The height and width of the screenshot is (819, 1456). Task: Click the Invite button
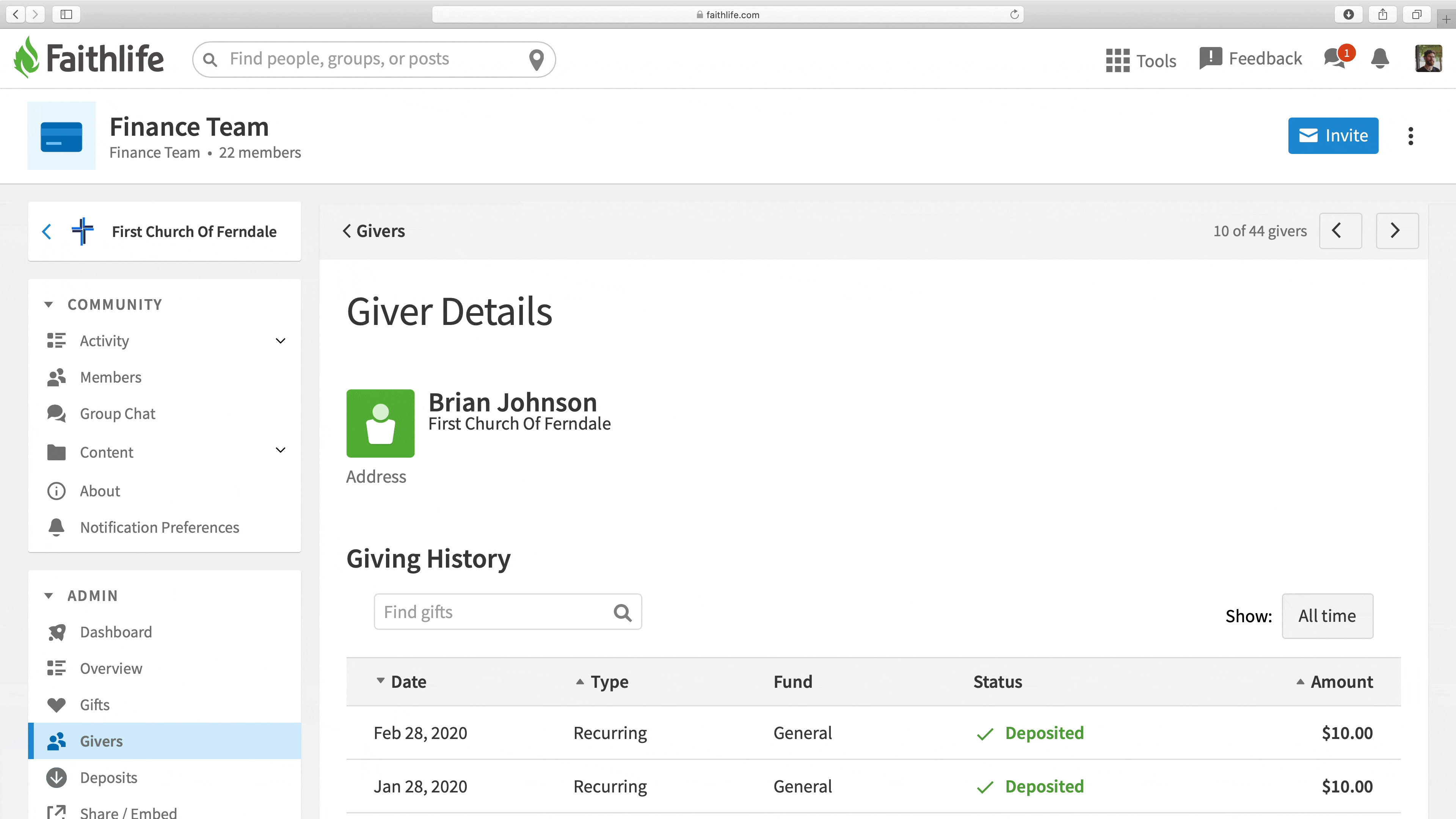(1333, 136)
